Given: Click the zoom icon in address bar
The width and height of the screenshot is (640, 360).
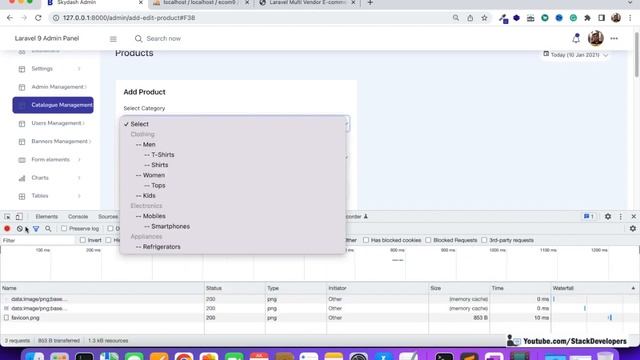Looking at the screenshot, I should [456, 18].
